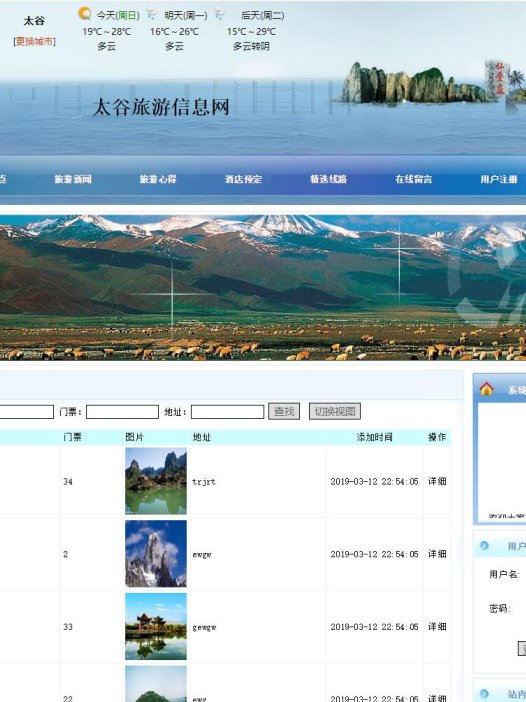Image resolution: width=526 pixels, height=702 pixels.
Task: Click the 图片 column header
Action: point(134,437)
